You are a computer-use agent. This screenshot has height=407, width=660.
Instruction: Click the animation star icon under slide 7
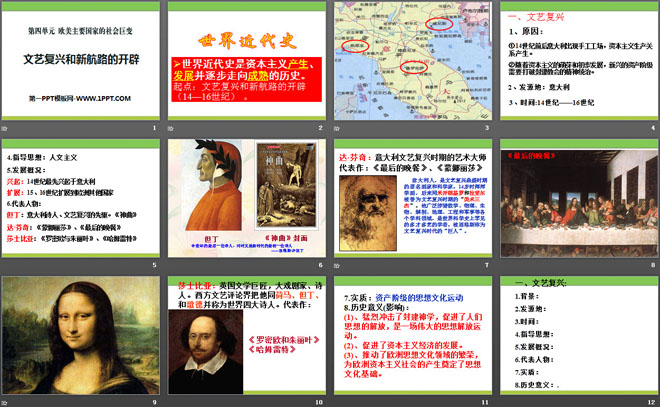pyautogui.click(x=337, y=265)
